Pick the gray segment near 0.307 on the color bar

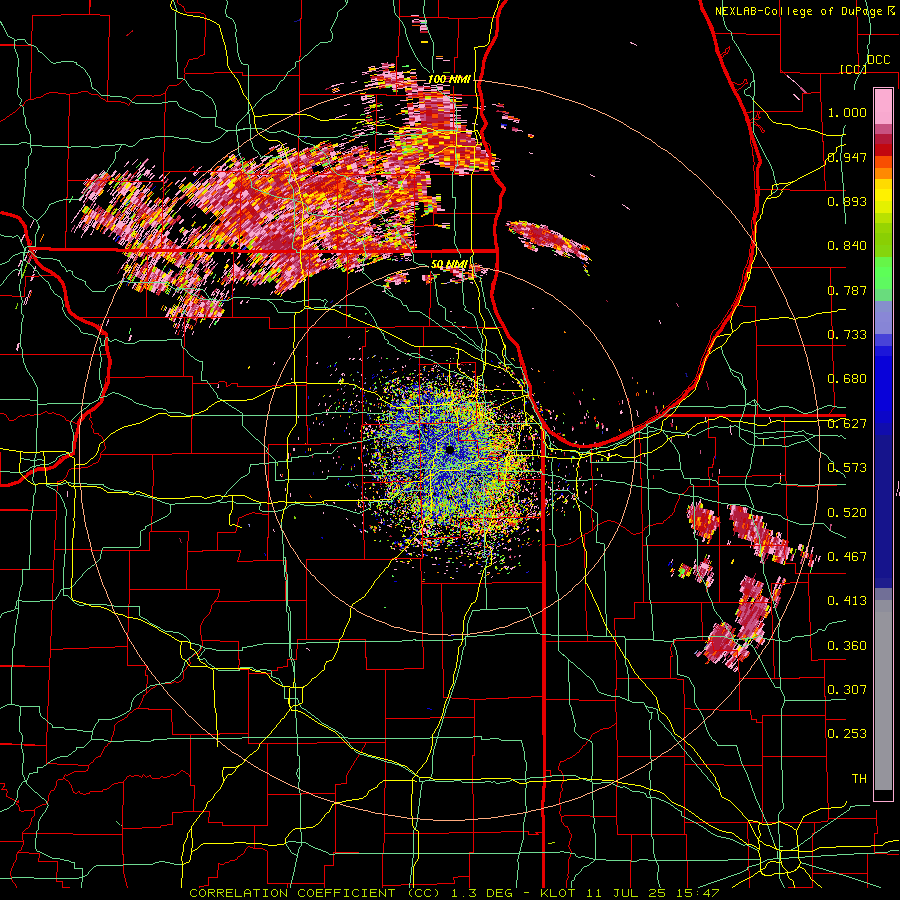point(883,695)
